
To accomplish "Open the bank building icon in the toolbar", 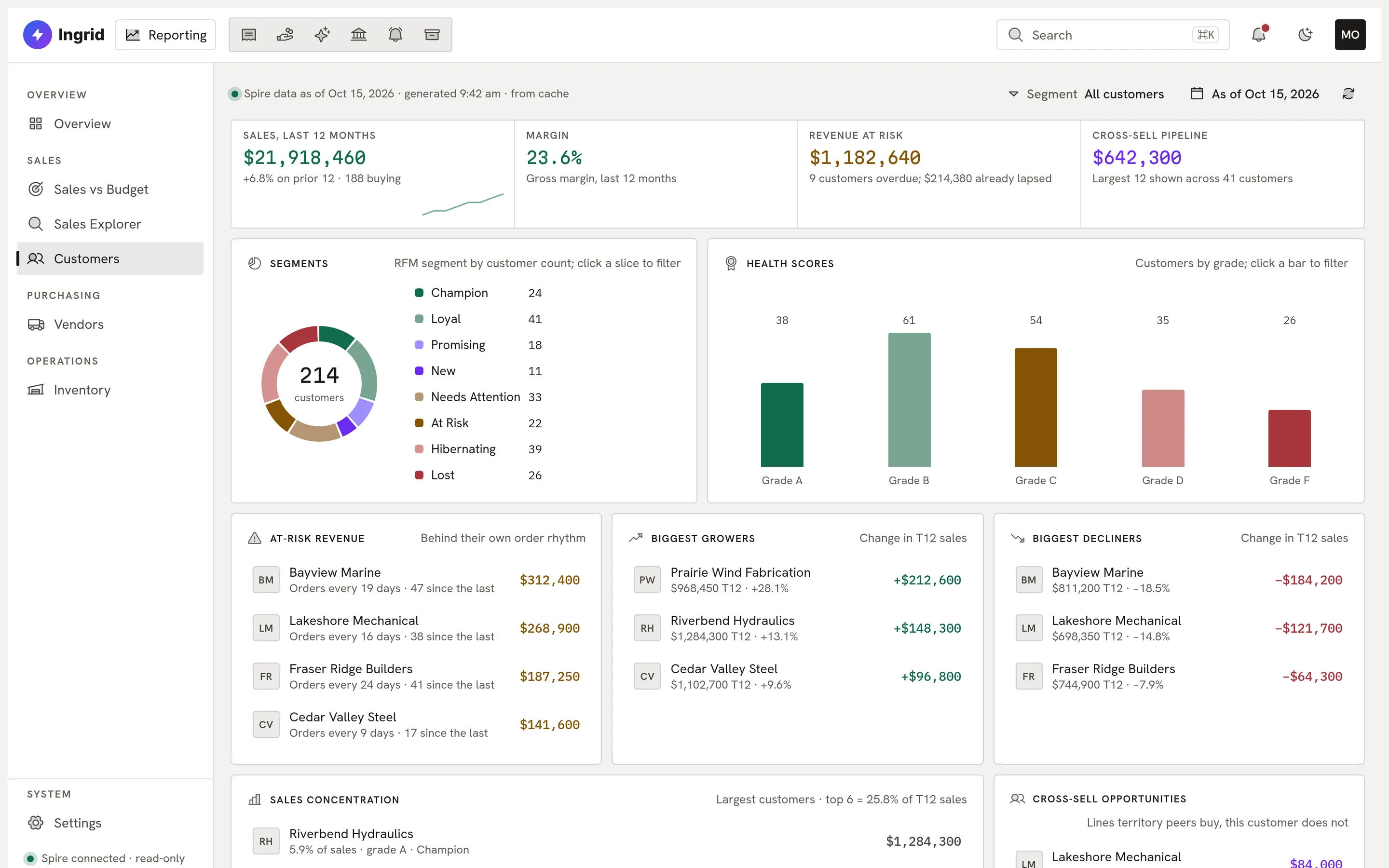I will [x=359, y=35].
